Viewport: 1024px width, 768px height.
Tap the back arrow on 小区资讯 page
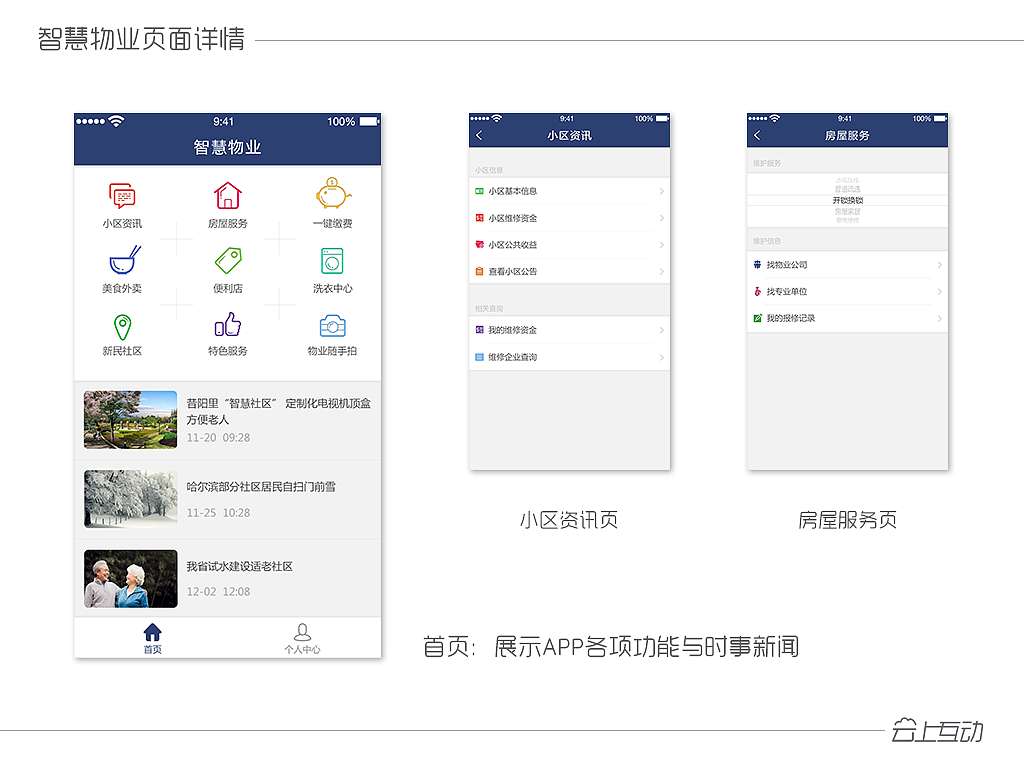pos(479,133)
